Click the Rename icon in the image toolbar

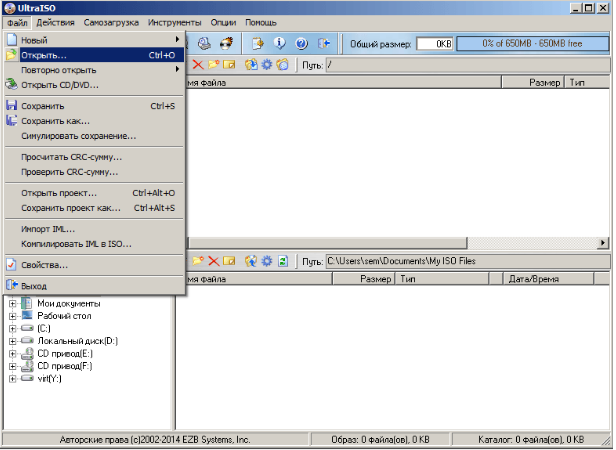229,65
